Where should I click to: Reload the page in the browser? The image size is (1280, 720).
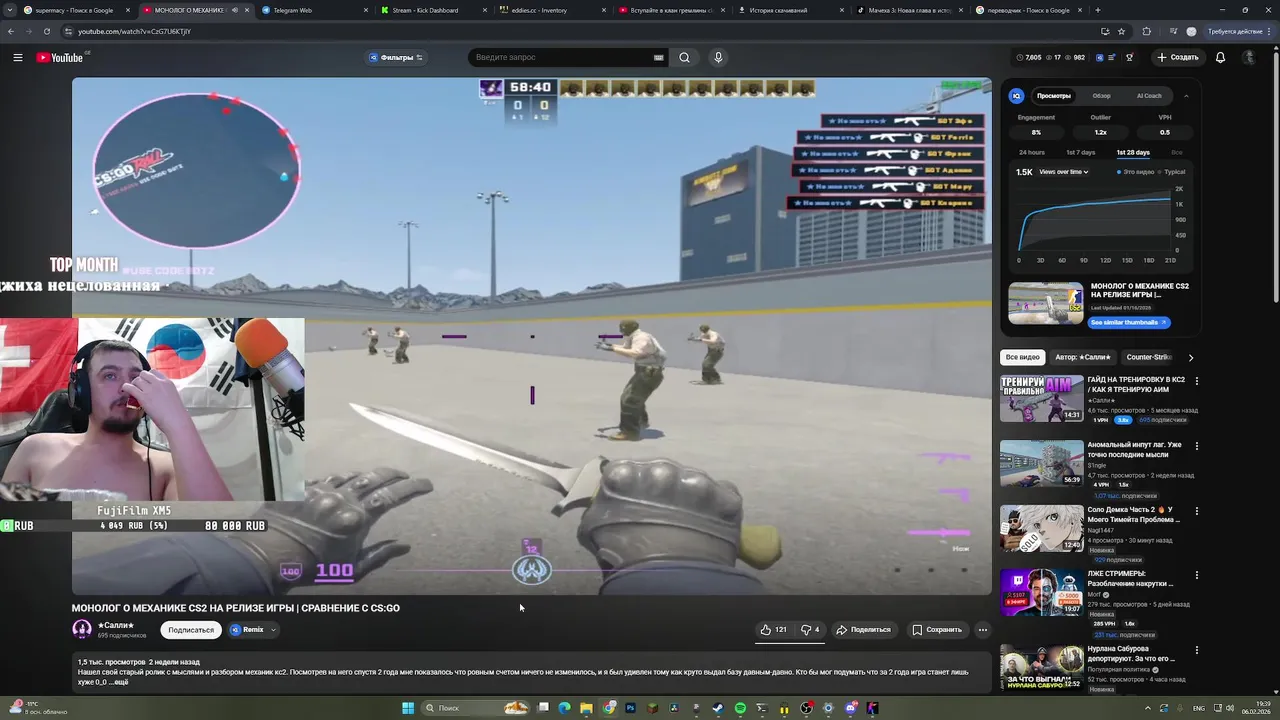click(x=46, y=31)
